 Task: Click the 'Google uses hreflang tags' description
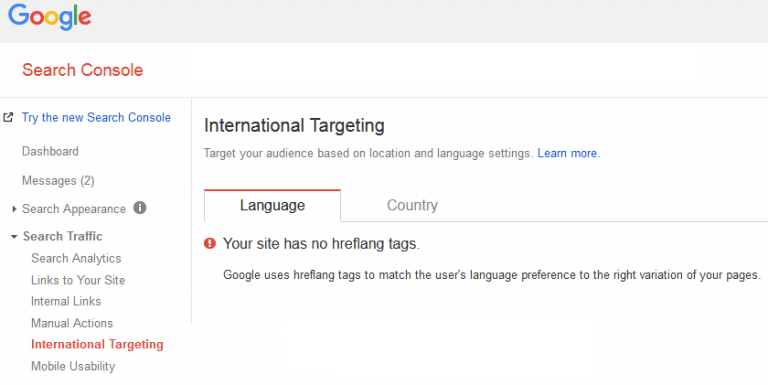(492, 275)
